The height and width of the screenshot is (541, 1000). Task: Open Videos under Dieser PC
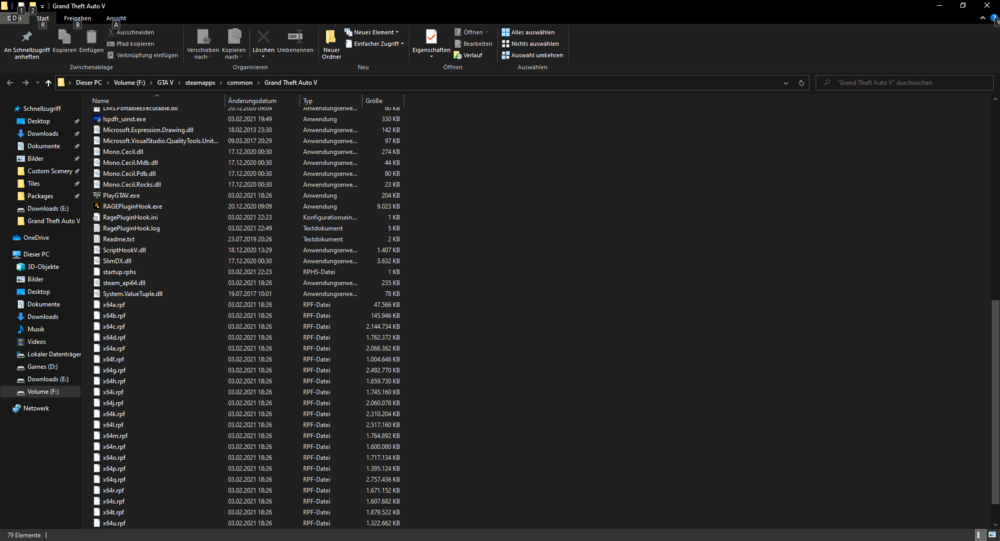pyautogui.click(x=36, y=341)
